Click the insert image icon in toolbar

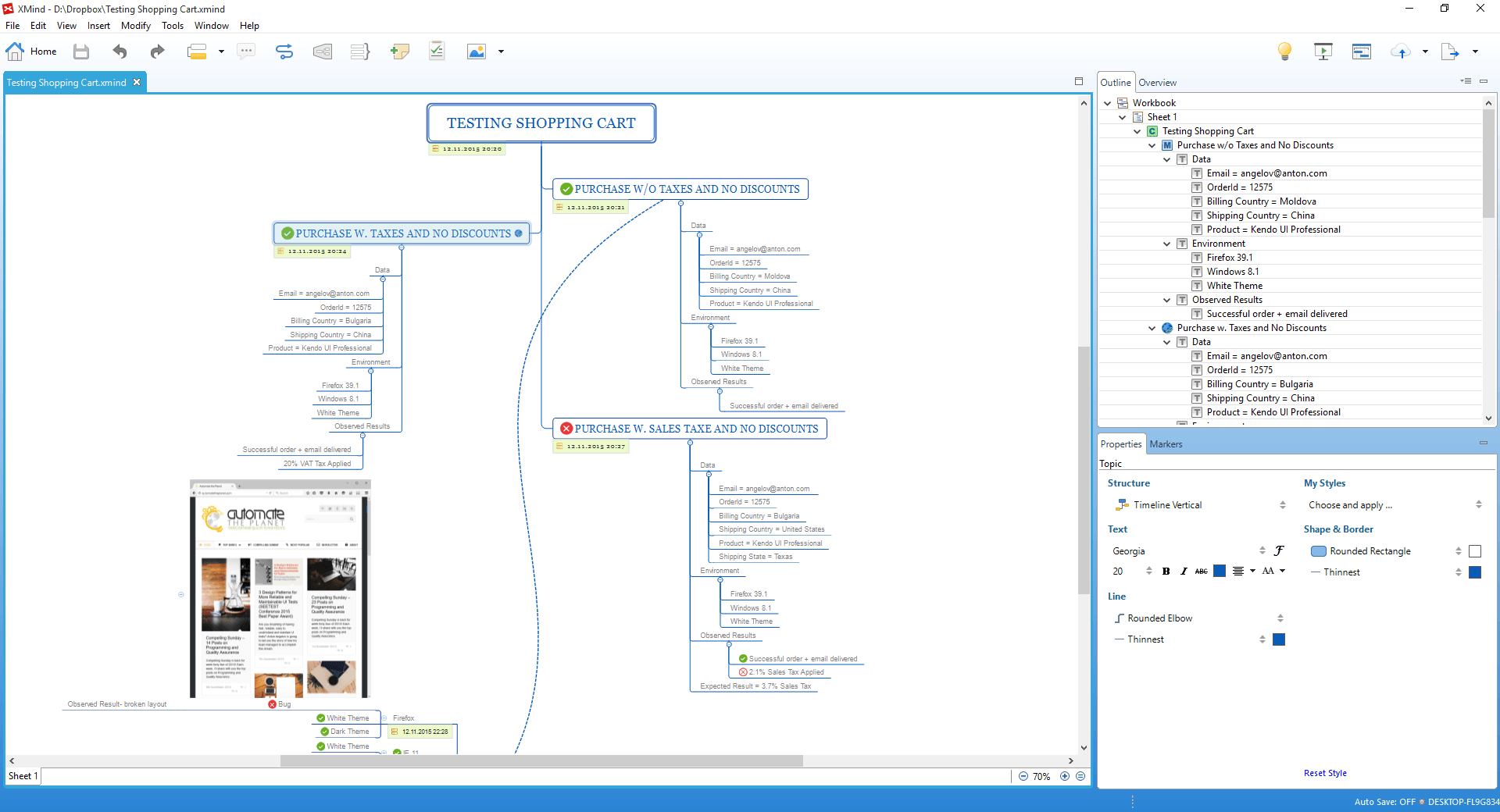tap(476, 52)
